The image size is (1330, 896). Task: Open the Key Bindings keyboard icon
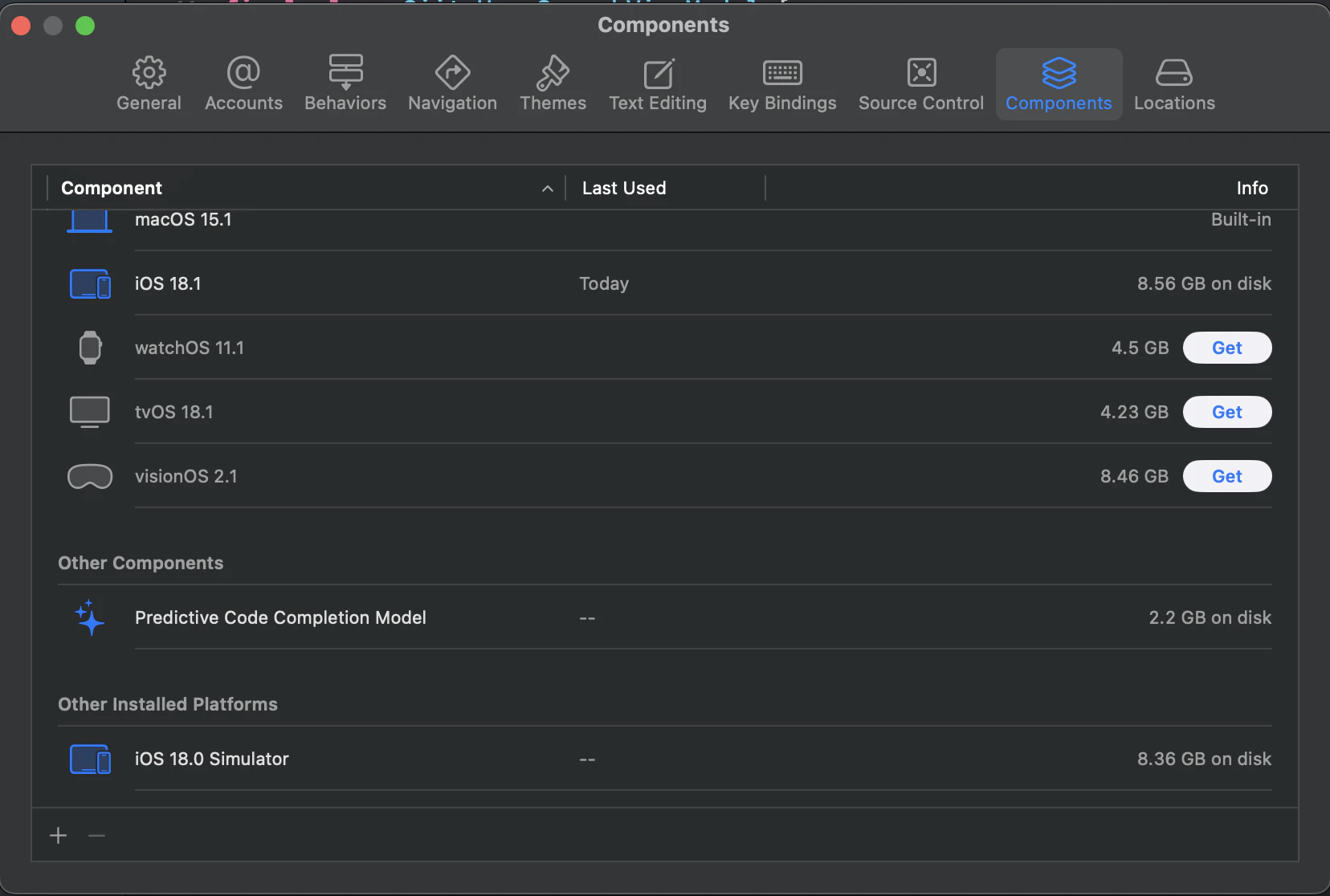[782, 73]
